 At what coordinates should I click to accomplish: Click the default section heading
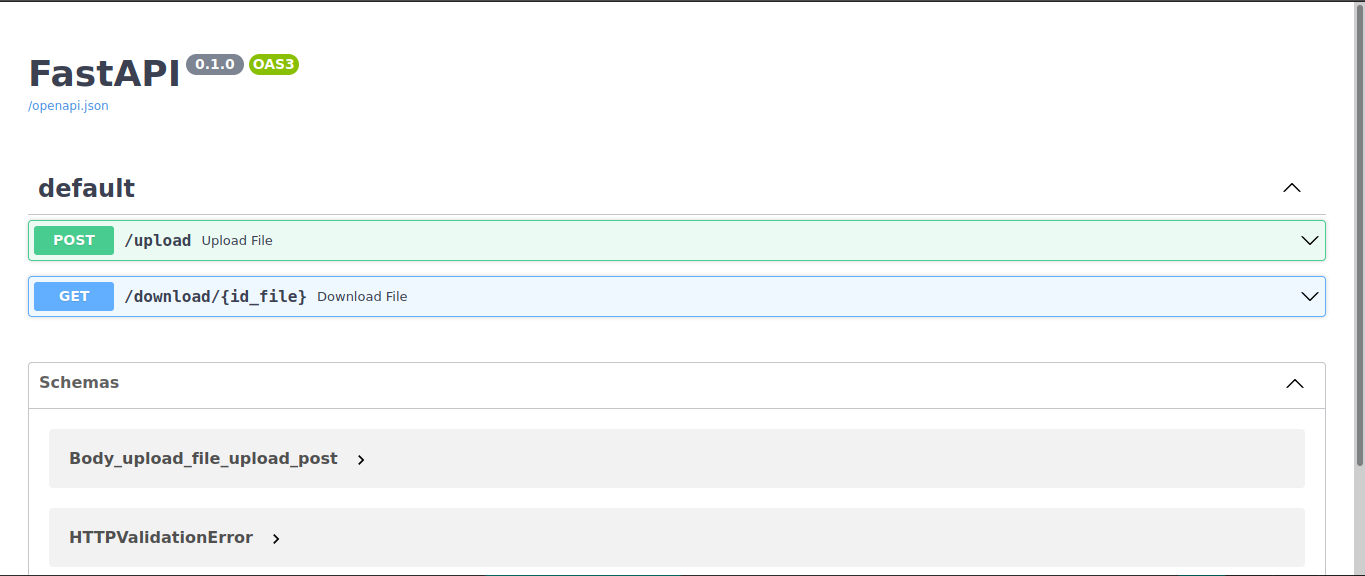click(x=87, y=188)
